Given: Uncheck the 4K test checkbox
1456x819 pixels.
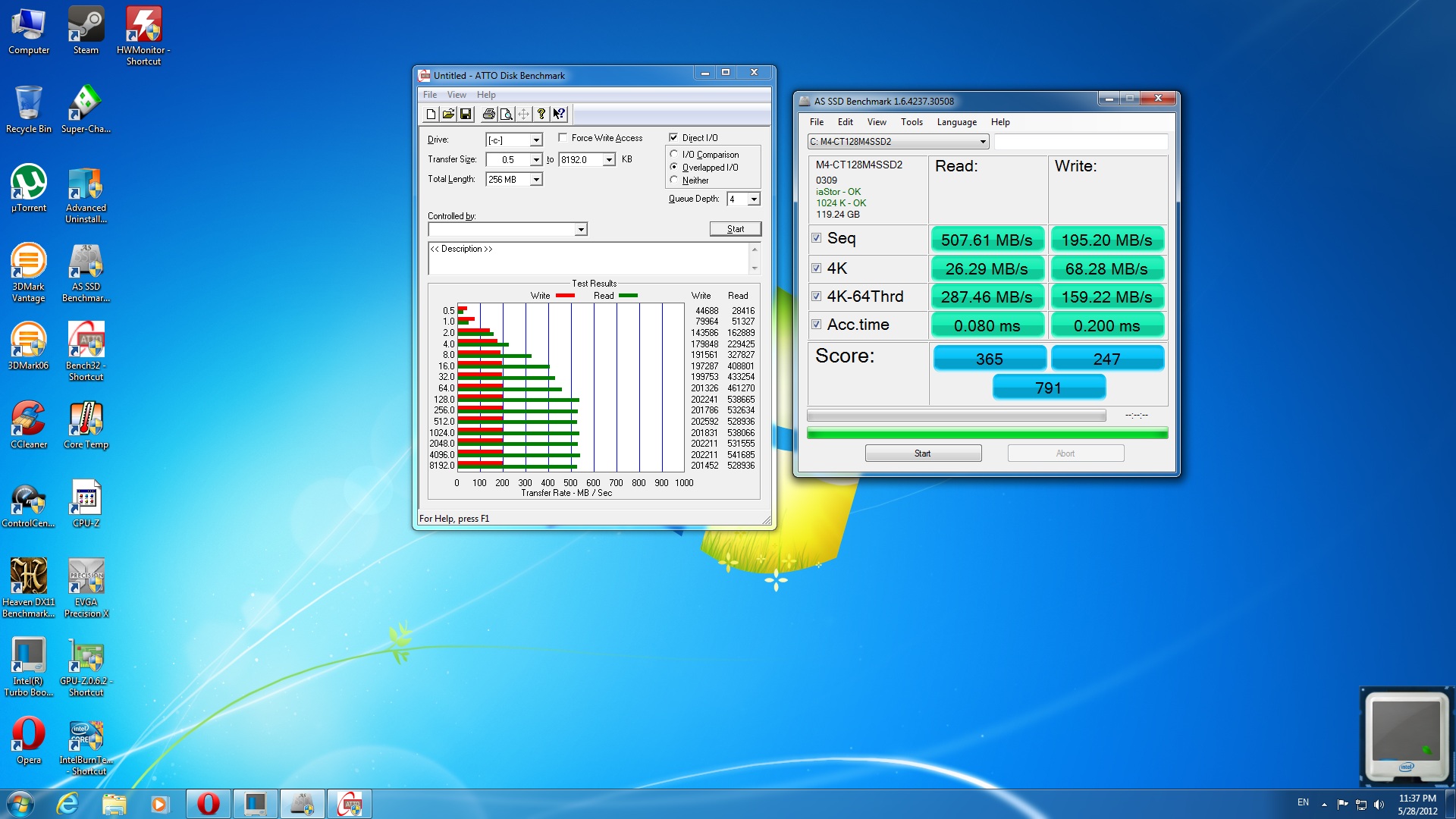Looking at the screenshot, I should click(x=816, y=268).
